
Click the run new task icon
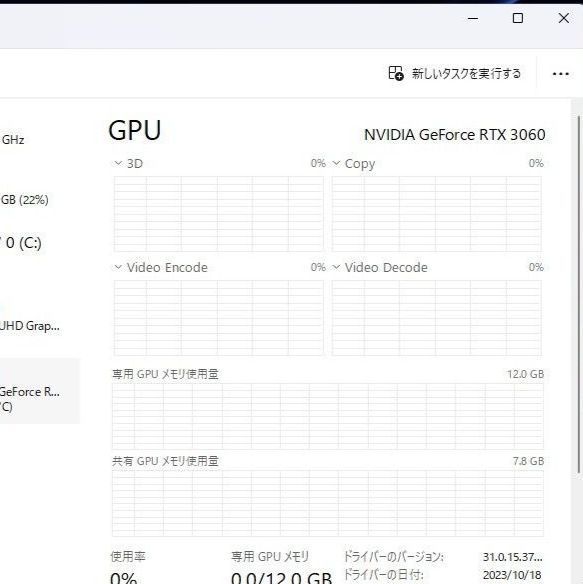tap(396, 73)
